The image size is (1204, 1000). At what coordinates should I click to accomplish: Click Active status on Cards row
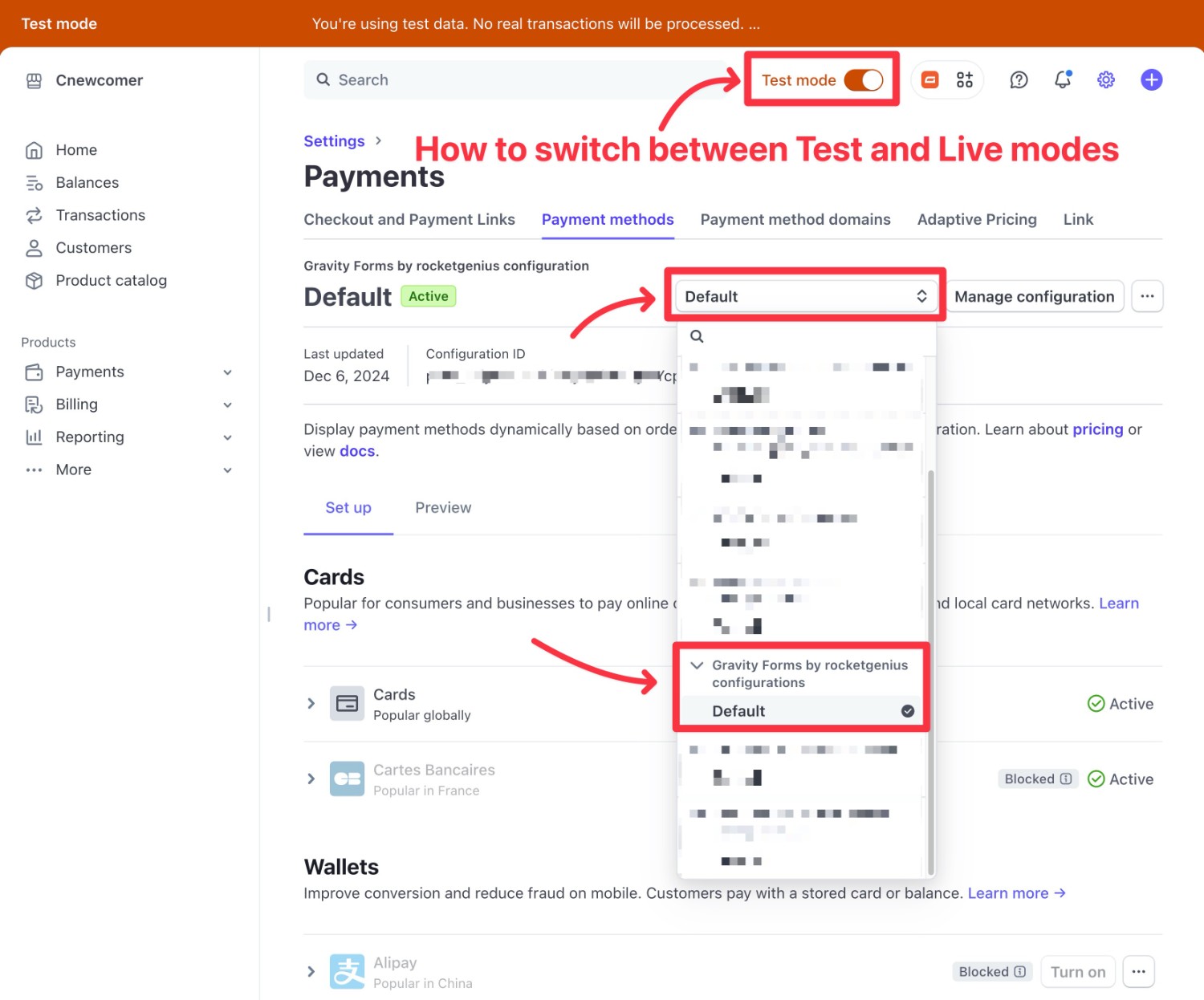[1121, 704]
